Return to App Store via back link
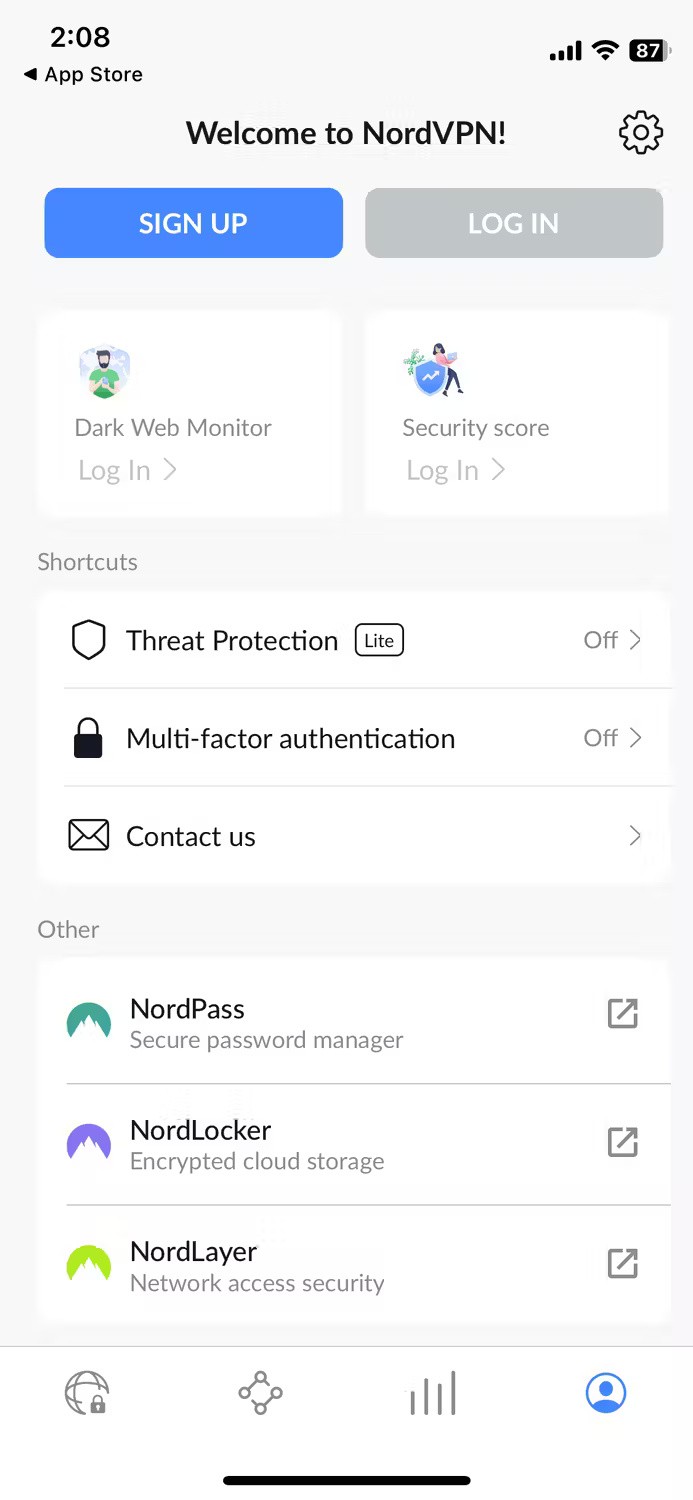Screen dimensions: 693x1500 pyautogui.click(x=84, y=74)
